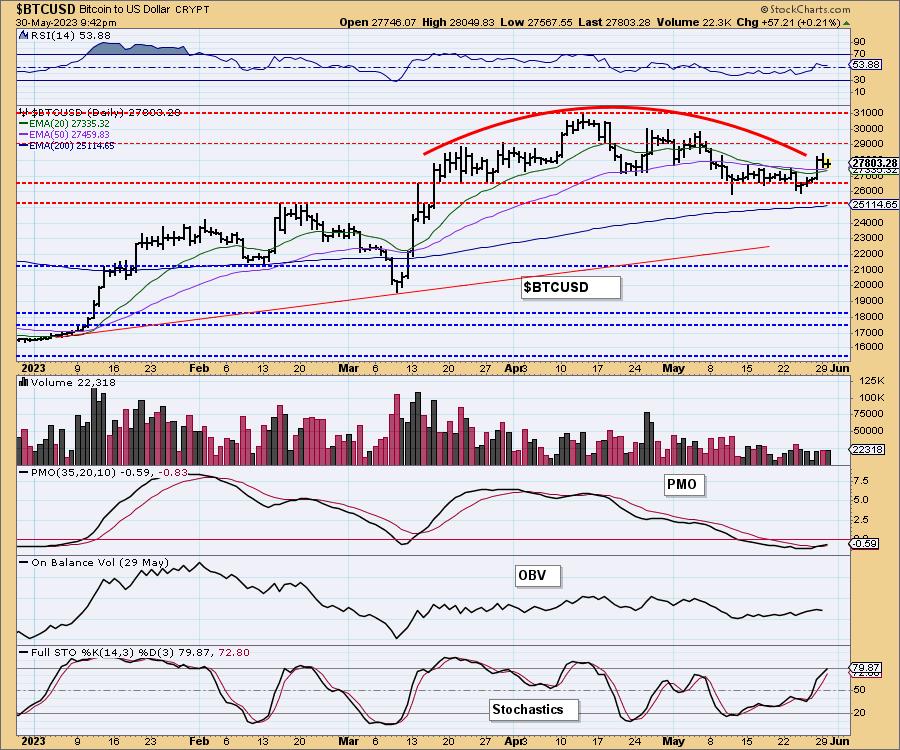
Task: Click the 7.5 PMO axis label
Action: [862, 480]
